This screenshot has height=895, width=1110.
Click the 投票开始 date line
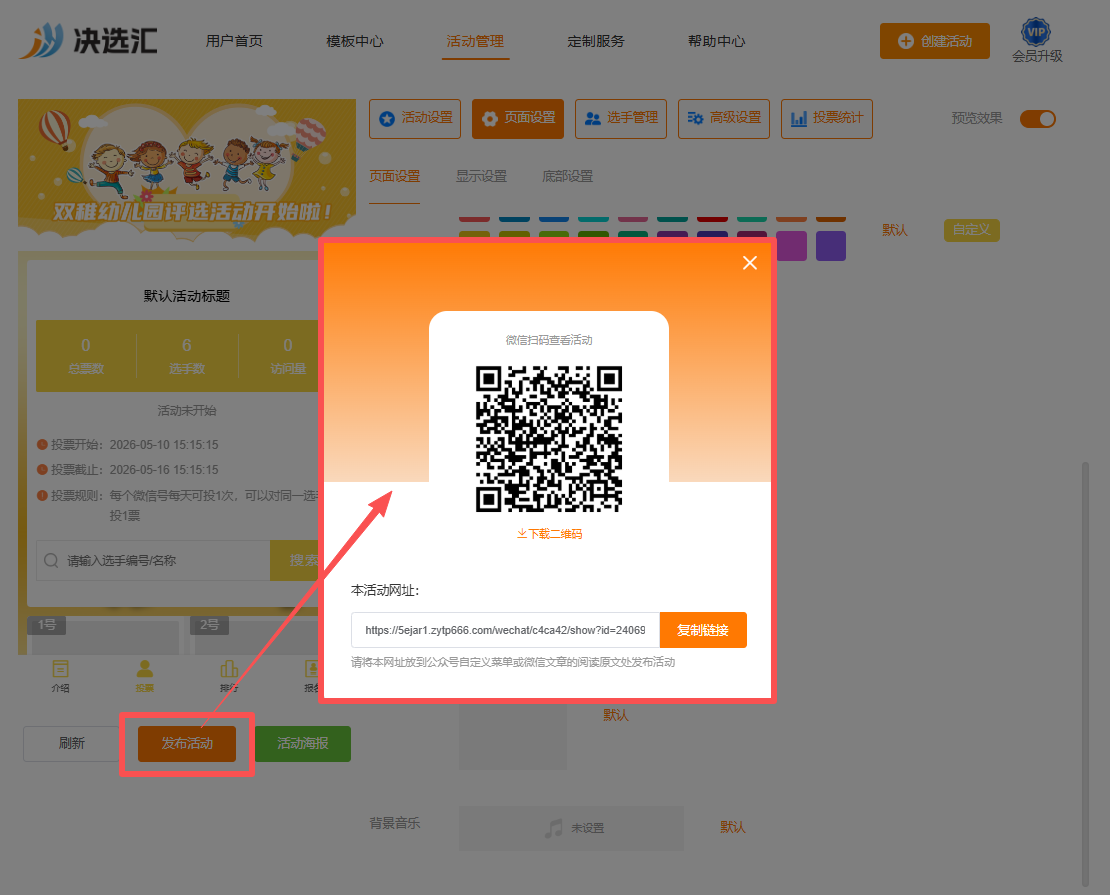[x=127, y=445]
